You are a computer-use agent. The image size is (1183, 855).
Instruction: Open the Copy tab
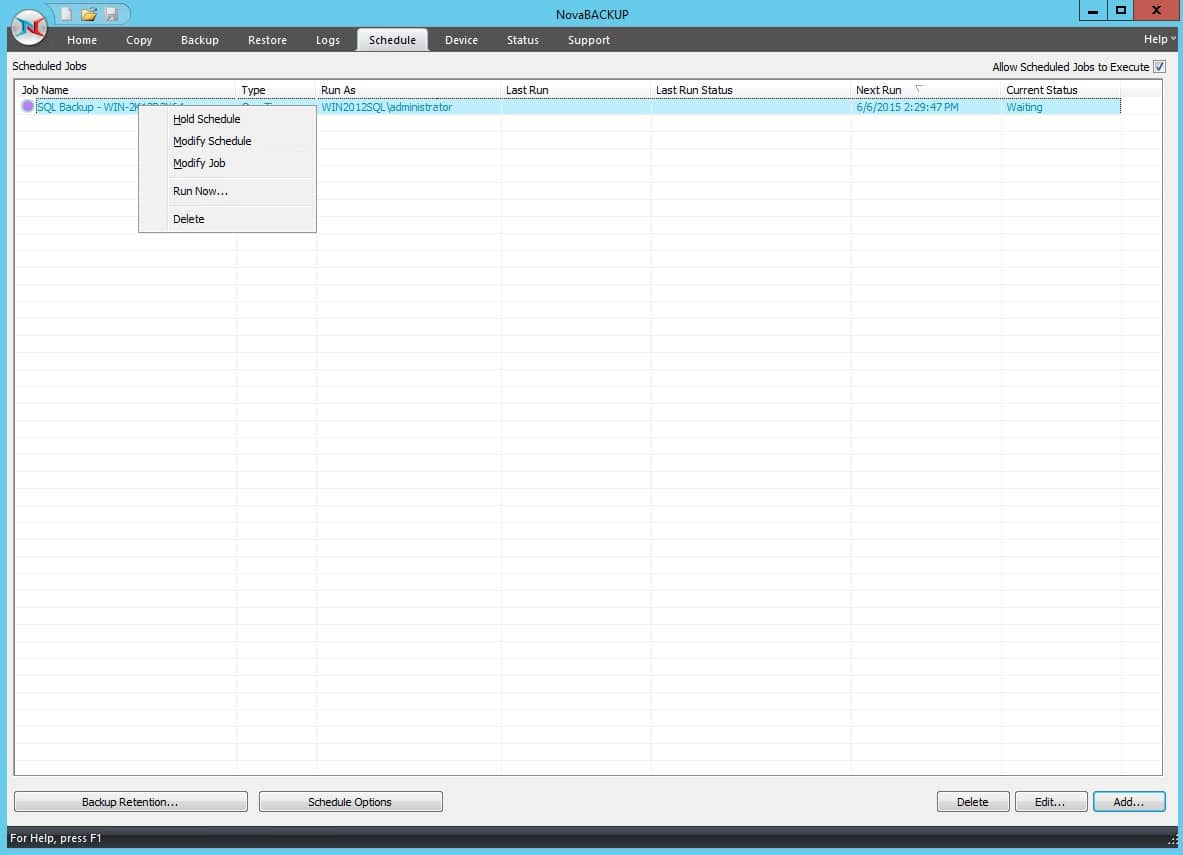pyautogui.click(x=139, y=40)
